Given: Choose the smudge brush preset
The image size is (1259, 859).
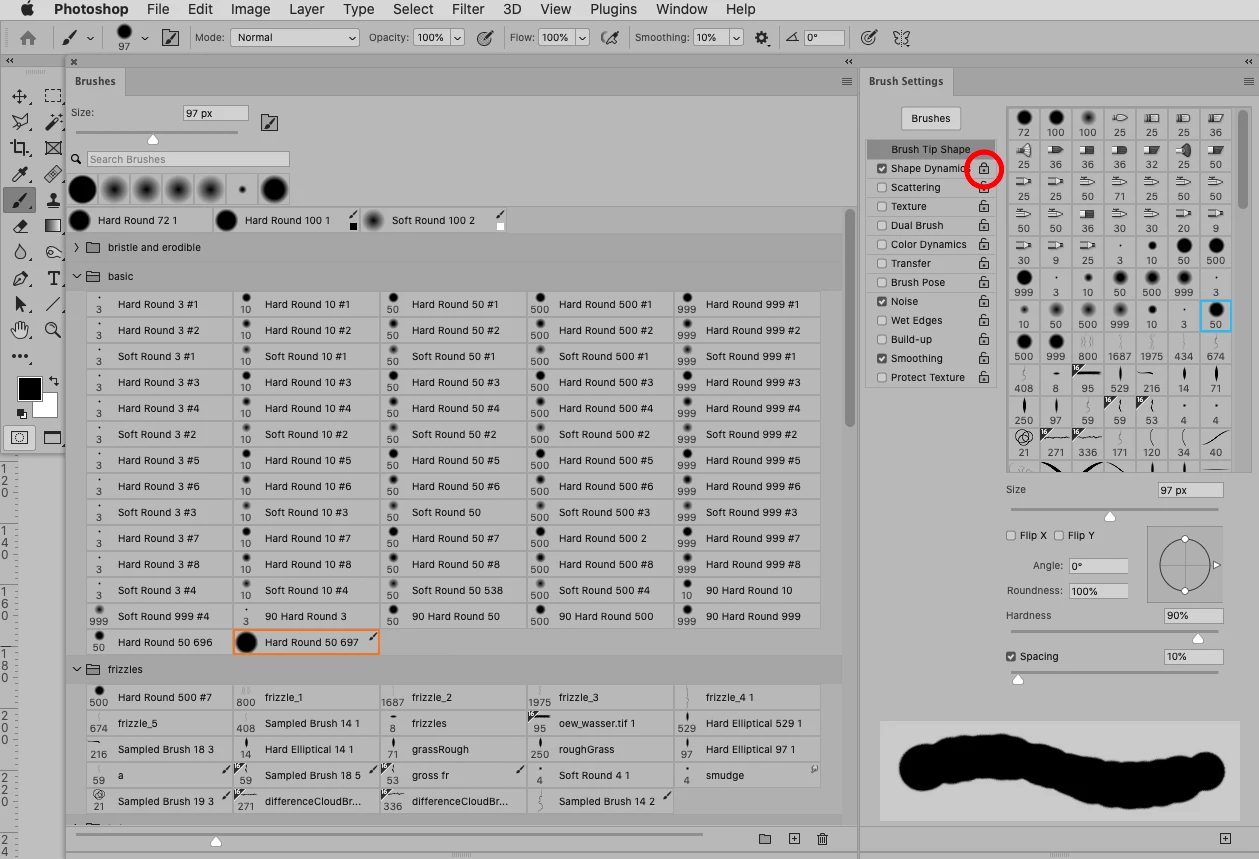Looking at the screenshot, I should tap(747, 776).
